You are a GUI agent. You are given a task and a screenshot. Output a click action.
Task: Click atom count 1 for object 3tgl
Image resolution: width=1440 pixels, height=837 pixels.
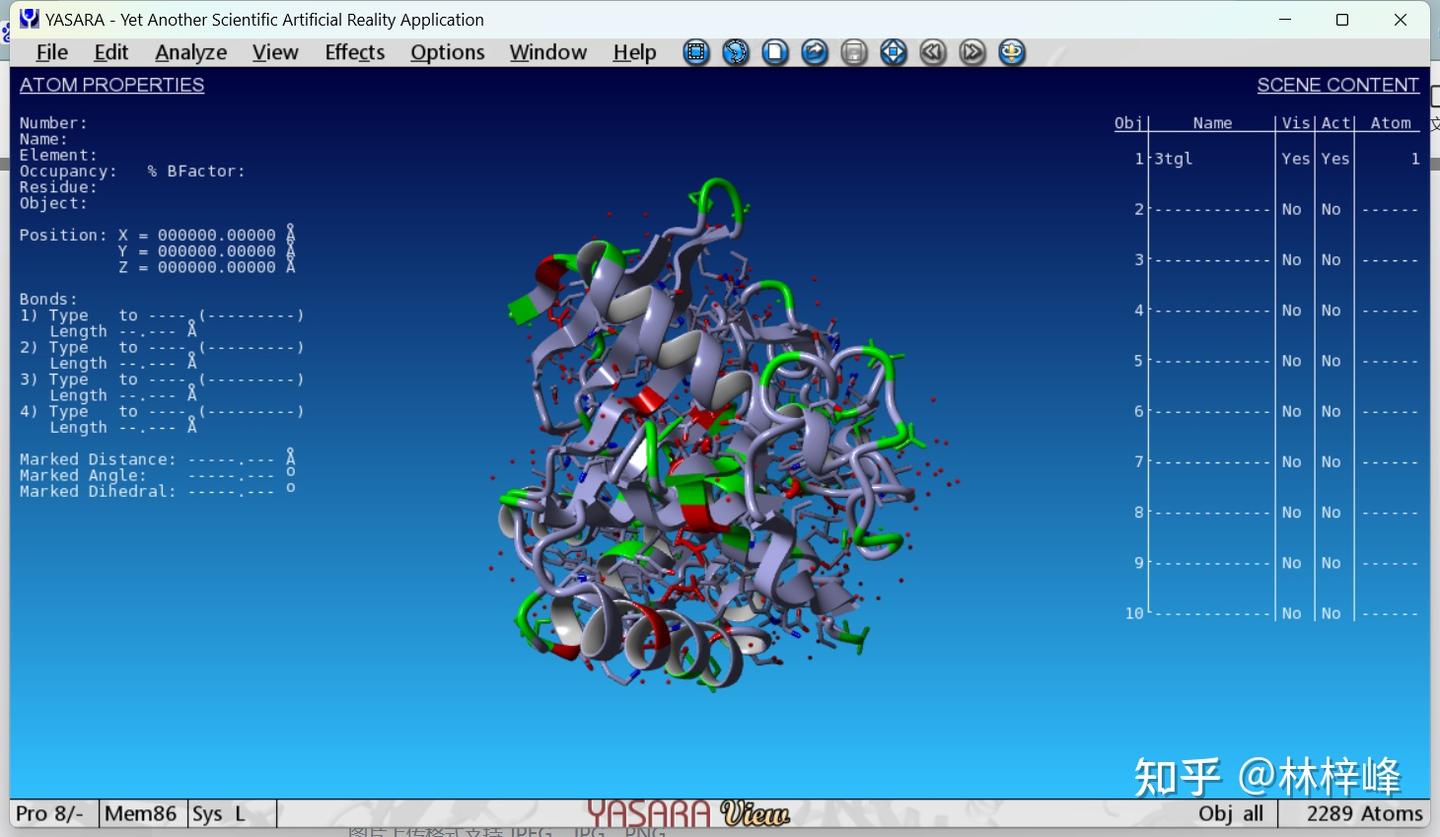pos(1415,159)
